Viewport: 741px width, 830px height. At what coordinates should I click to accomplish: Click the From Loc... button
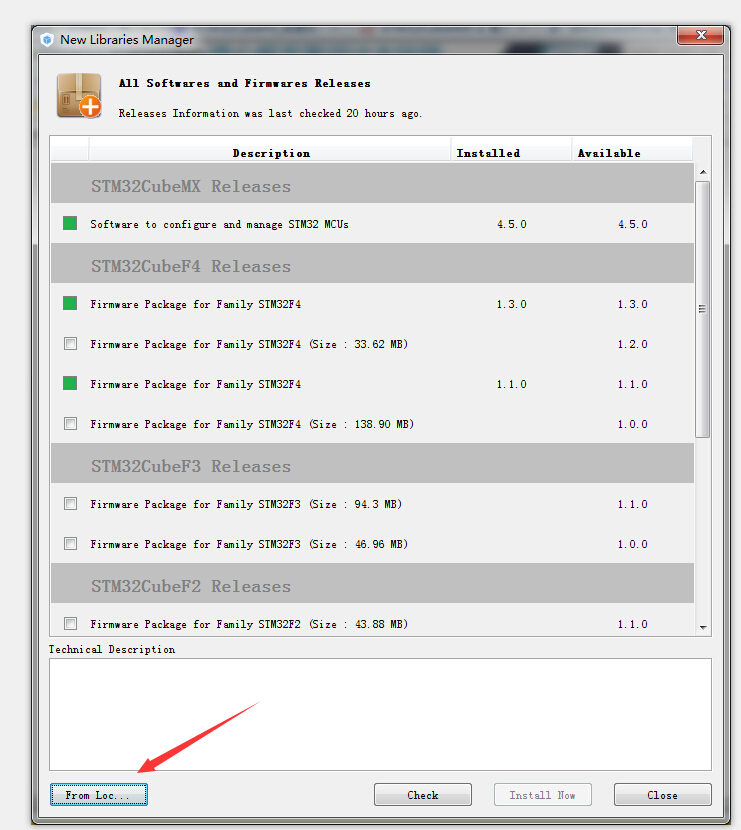click(99, 795)
